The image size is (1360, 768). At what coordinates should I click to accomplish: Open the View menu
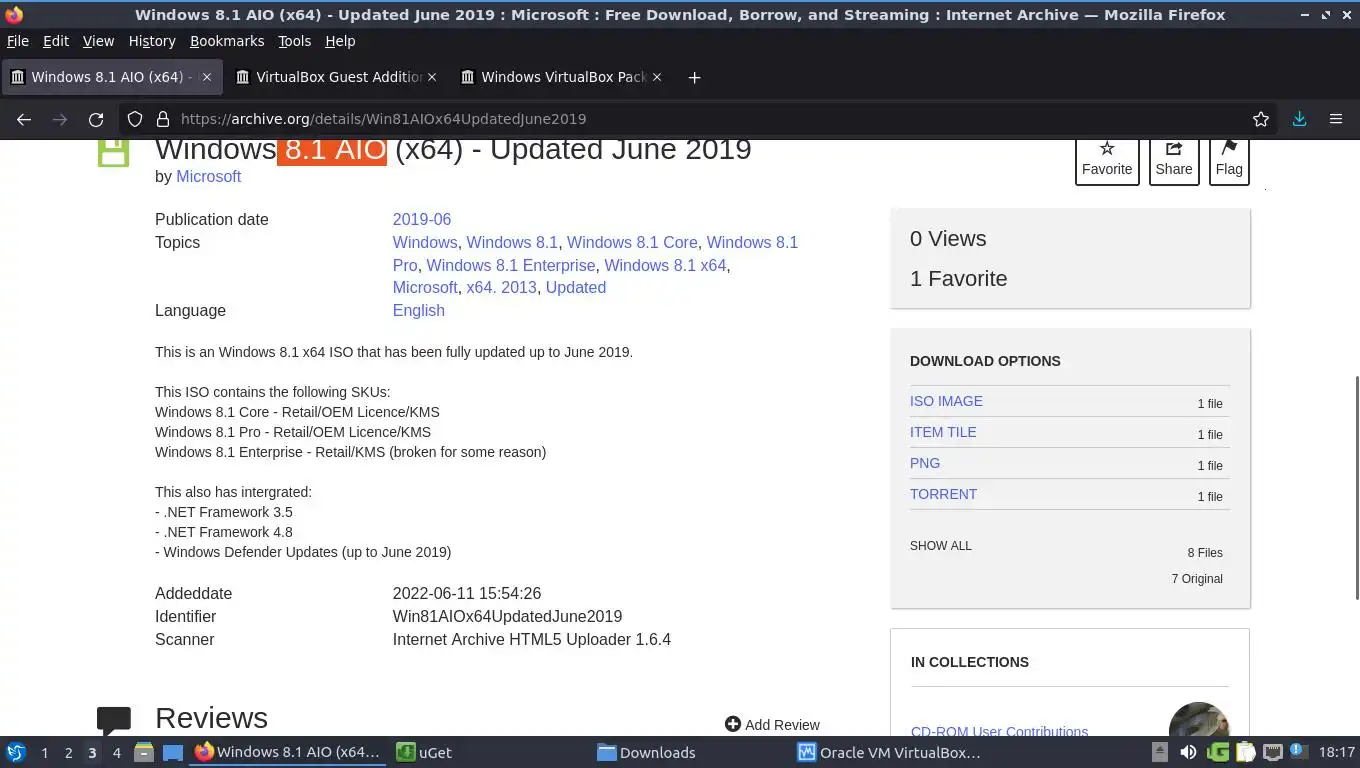click(98, 41)
